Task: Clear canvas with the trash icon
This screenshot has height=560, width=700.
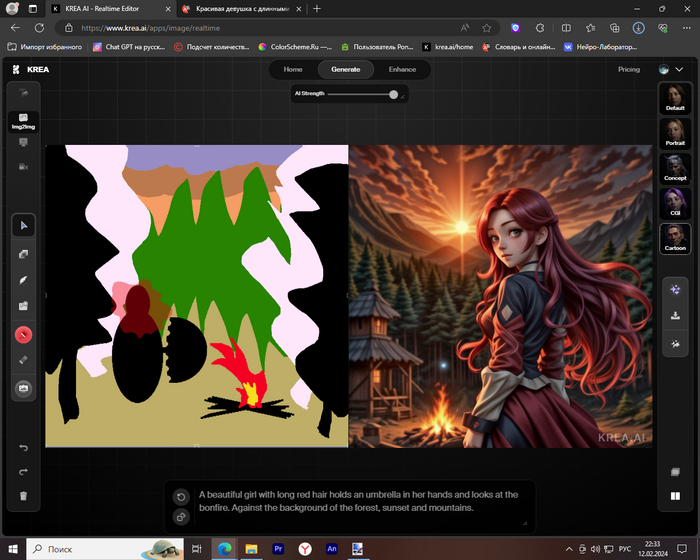Action: [x=24, y=495]
